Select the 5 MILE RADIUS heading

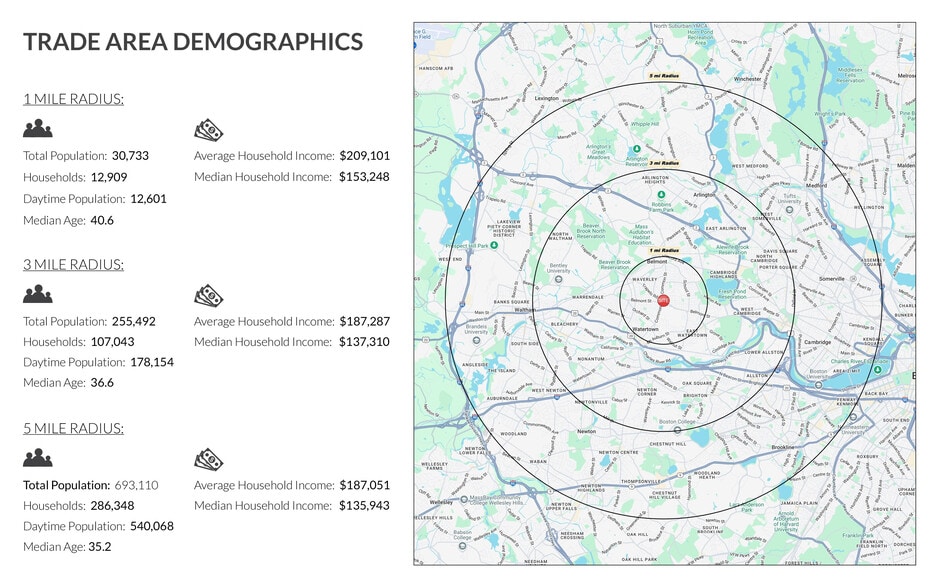click(73, 429)
